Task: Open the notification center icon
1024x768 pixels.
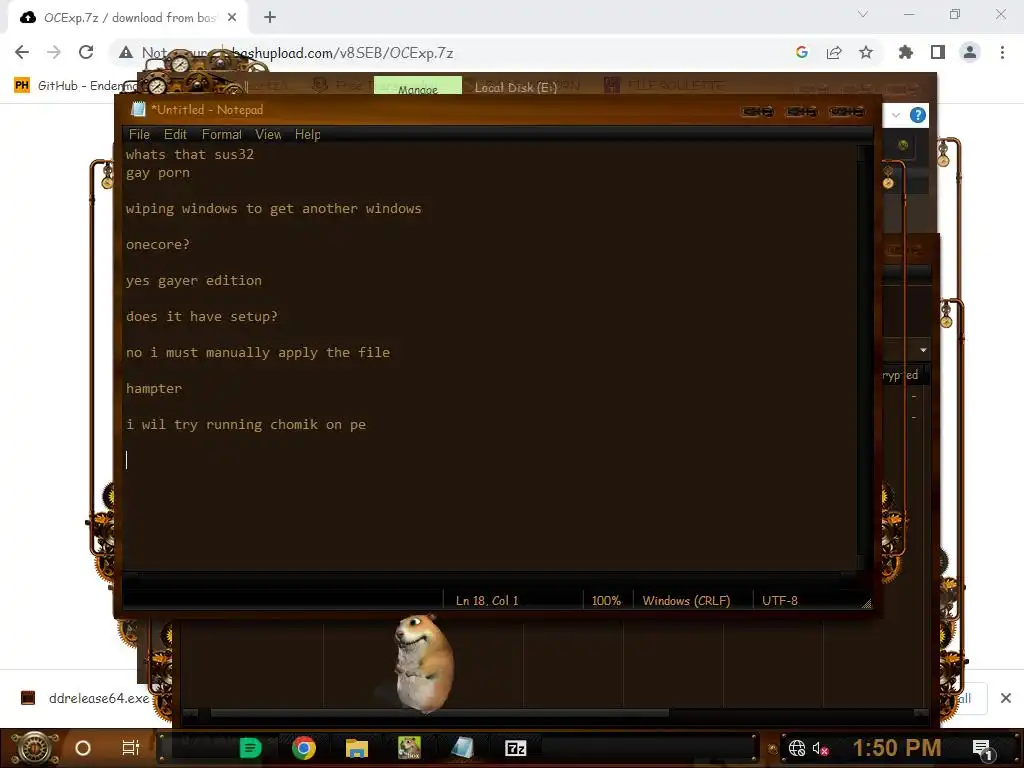Action: (x=982, y=748)
